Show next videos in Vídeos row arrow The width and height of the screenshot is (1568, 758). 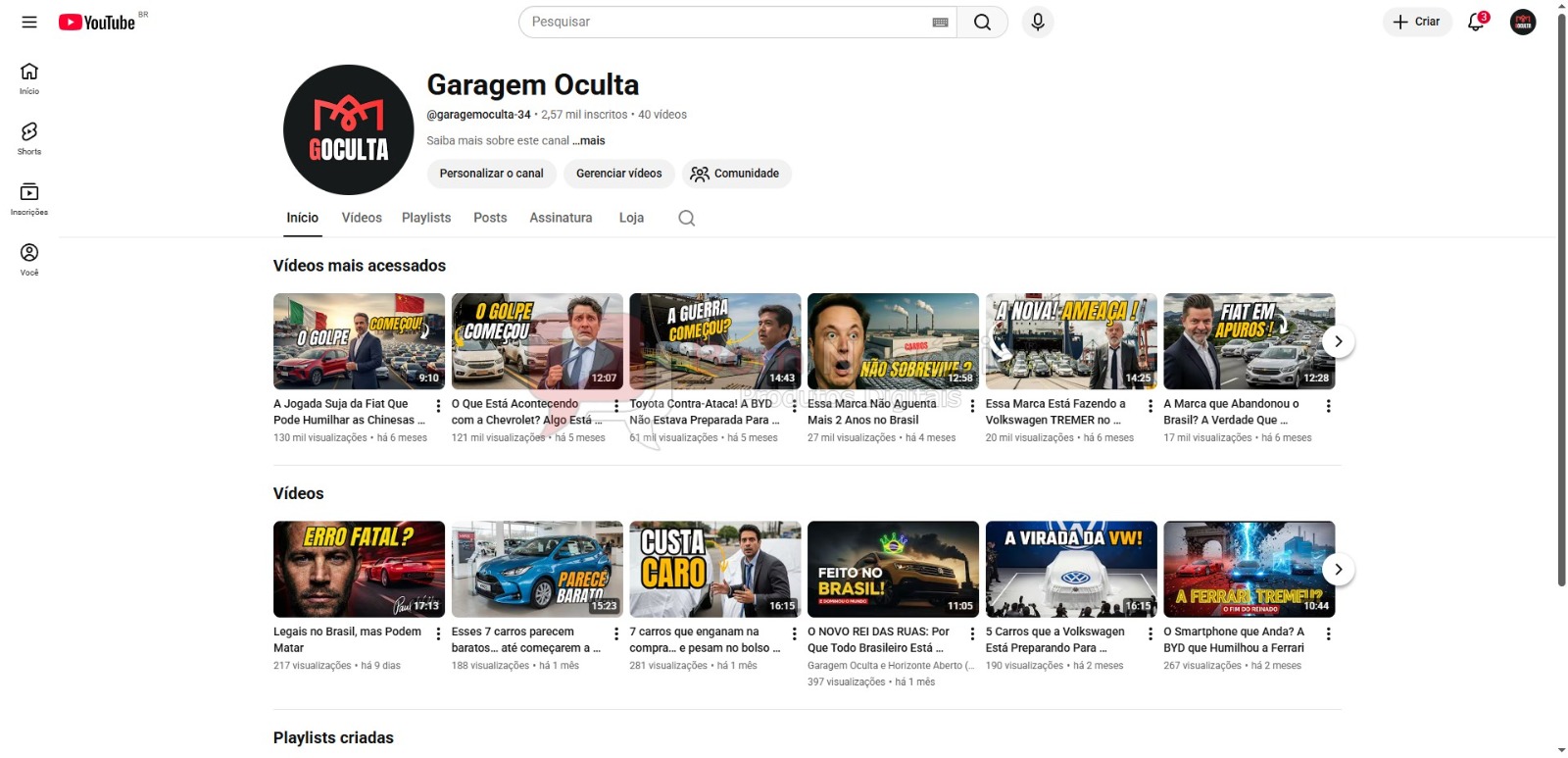click(1339, 570)
